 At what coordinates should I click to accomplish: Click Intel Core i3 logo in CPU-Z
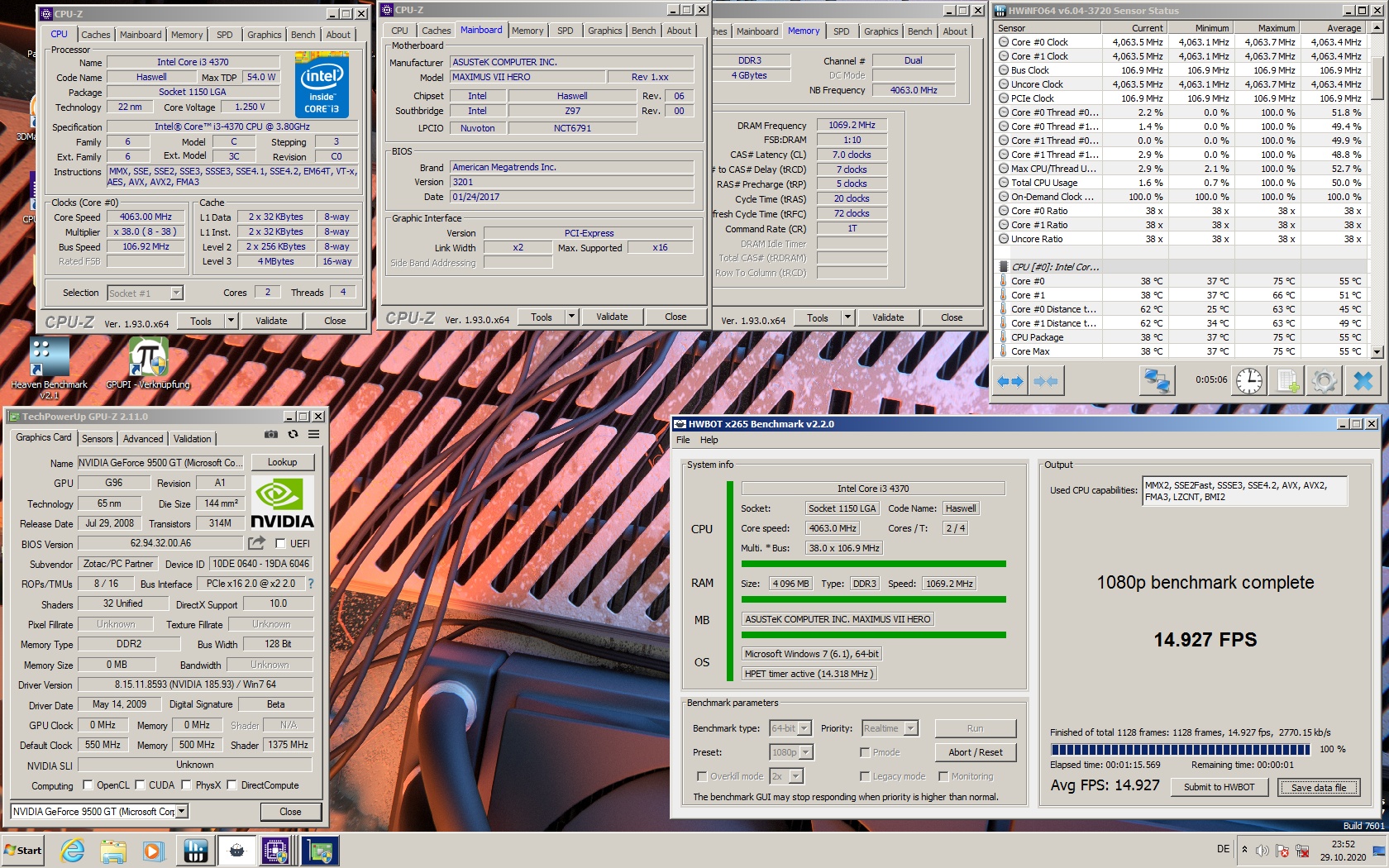point(322,85)
